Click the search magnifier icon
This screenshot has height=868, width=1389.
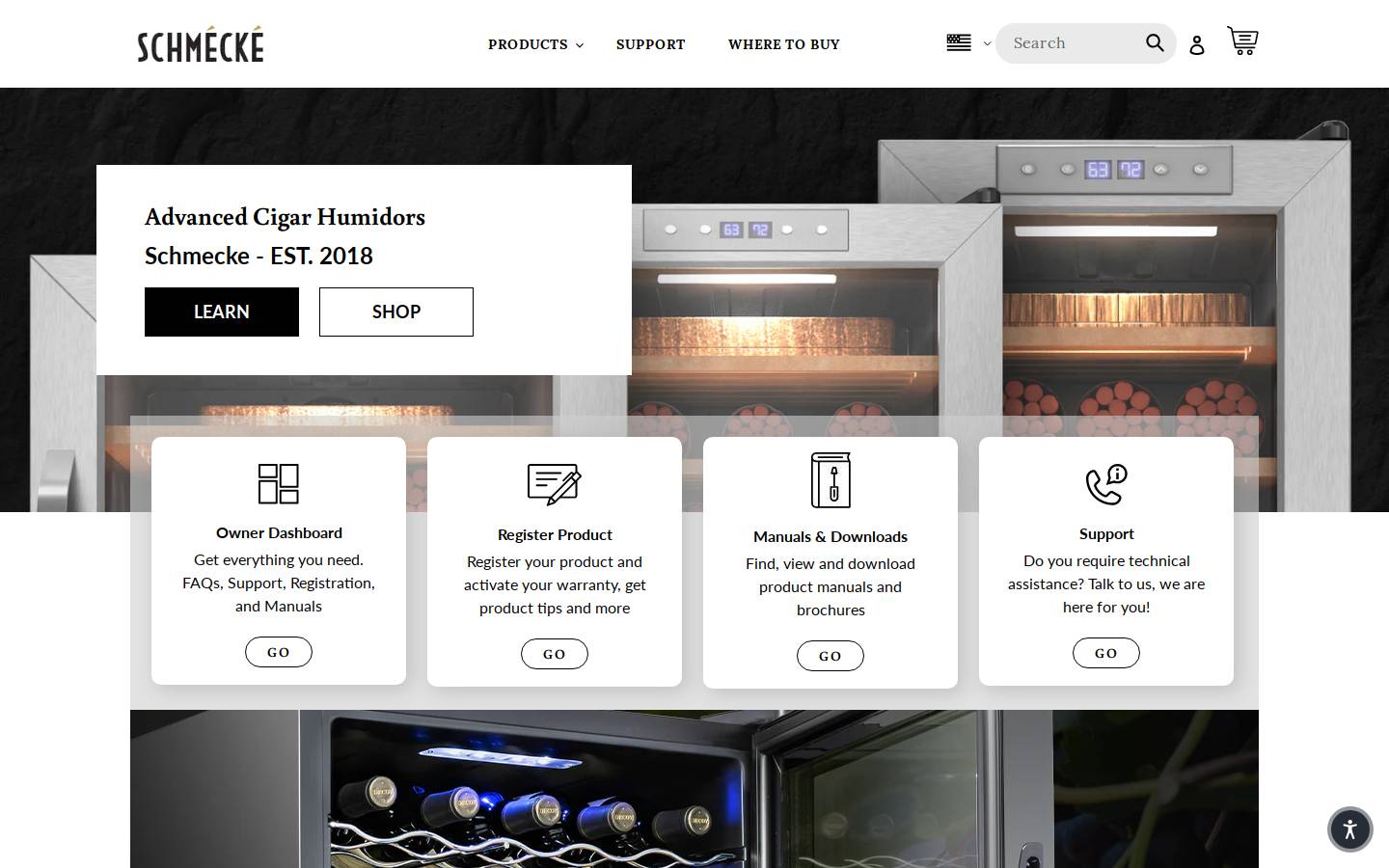point(1155,42)
